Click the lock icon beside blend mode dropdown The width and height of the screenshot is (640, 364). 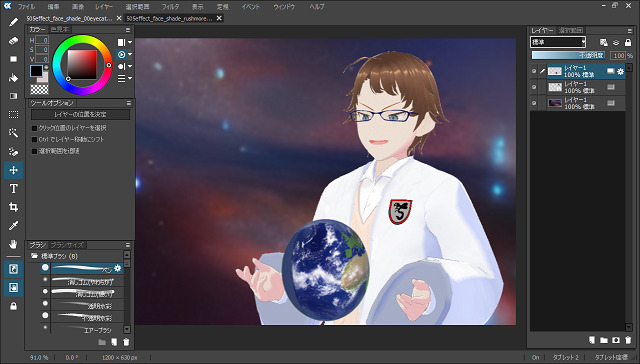pyautogui.click(x=628, y=42)
